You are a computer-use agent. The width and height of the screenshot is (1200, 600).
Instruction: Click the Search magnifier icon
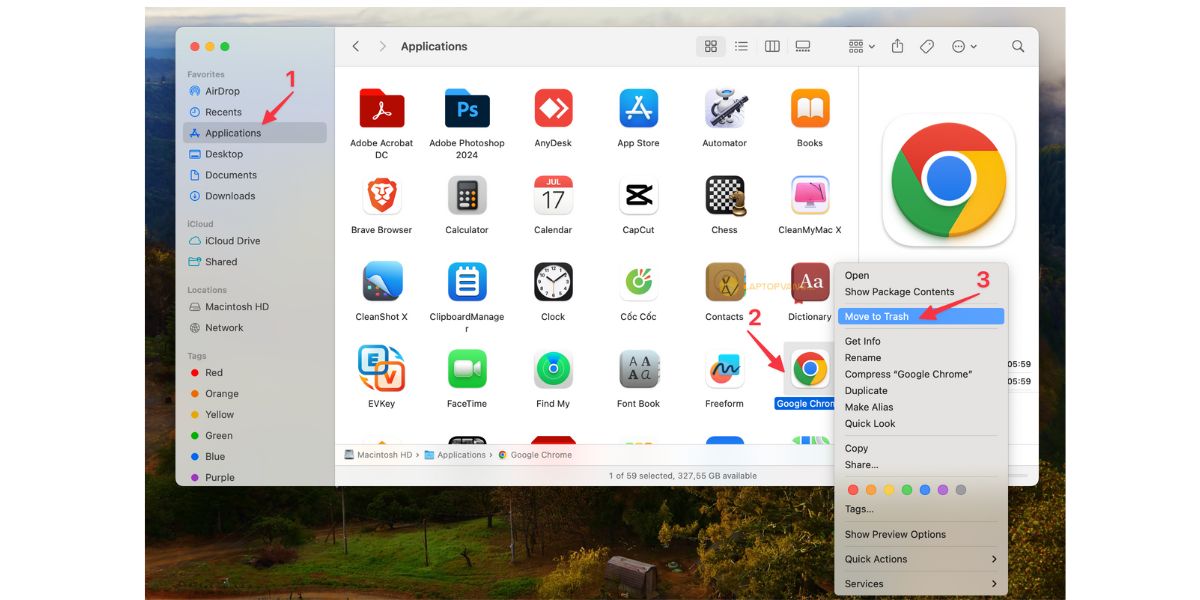1018,46
